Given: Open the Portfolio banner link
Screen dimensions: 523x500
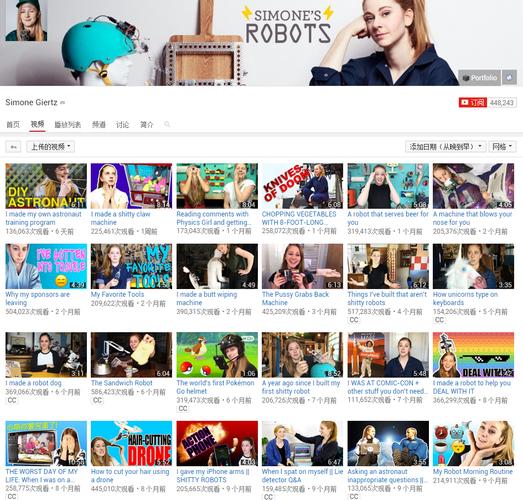Looking at the screenshot, I should tap(479, 77).
